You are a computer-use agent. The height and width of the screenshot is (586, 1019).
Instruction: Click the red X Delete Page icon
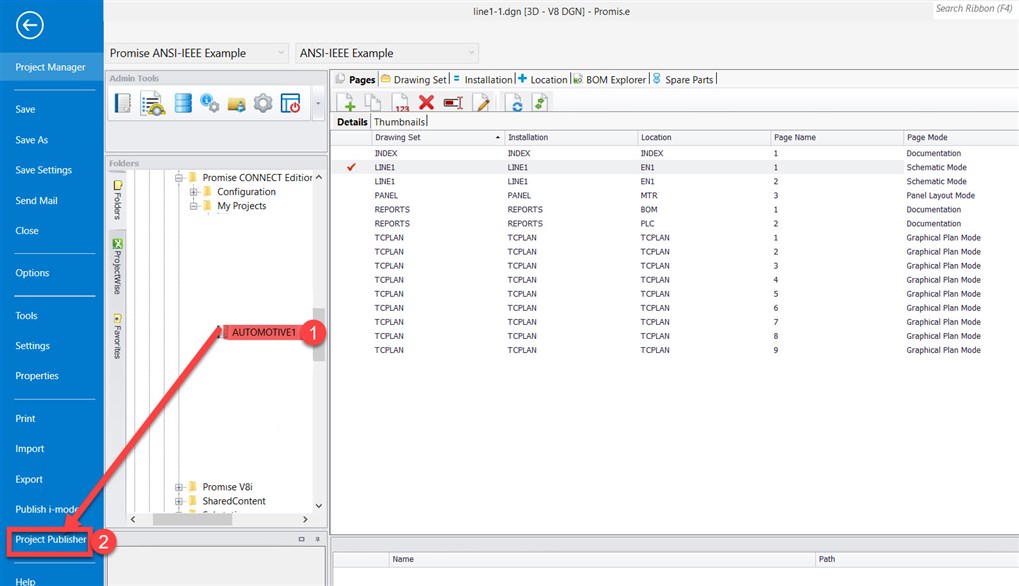point(426,102)
